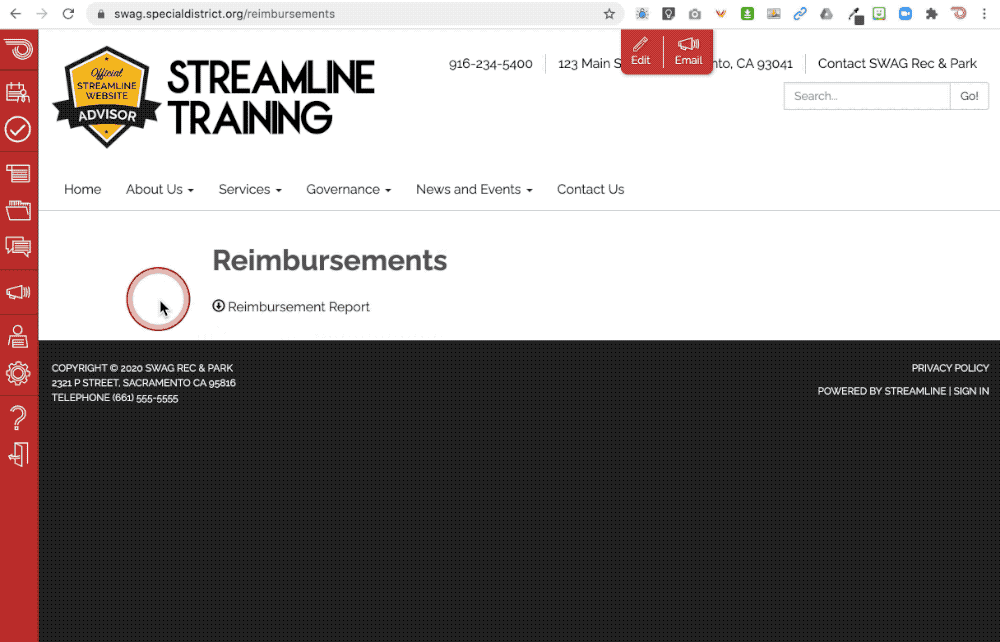Viewport: 1000px width, 642px height.
Task: Go to the Home menu item
Action: click(x=82, y=189)
